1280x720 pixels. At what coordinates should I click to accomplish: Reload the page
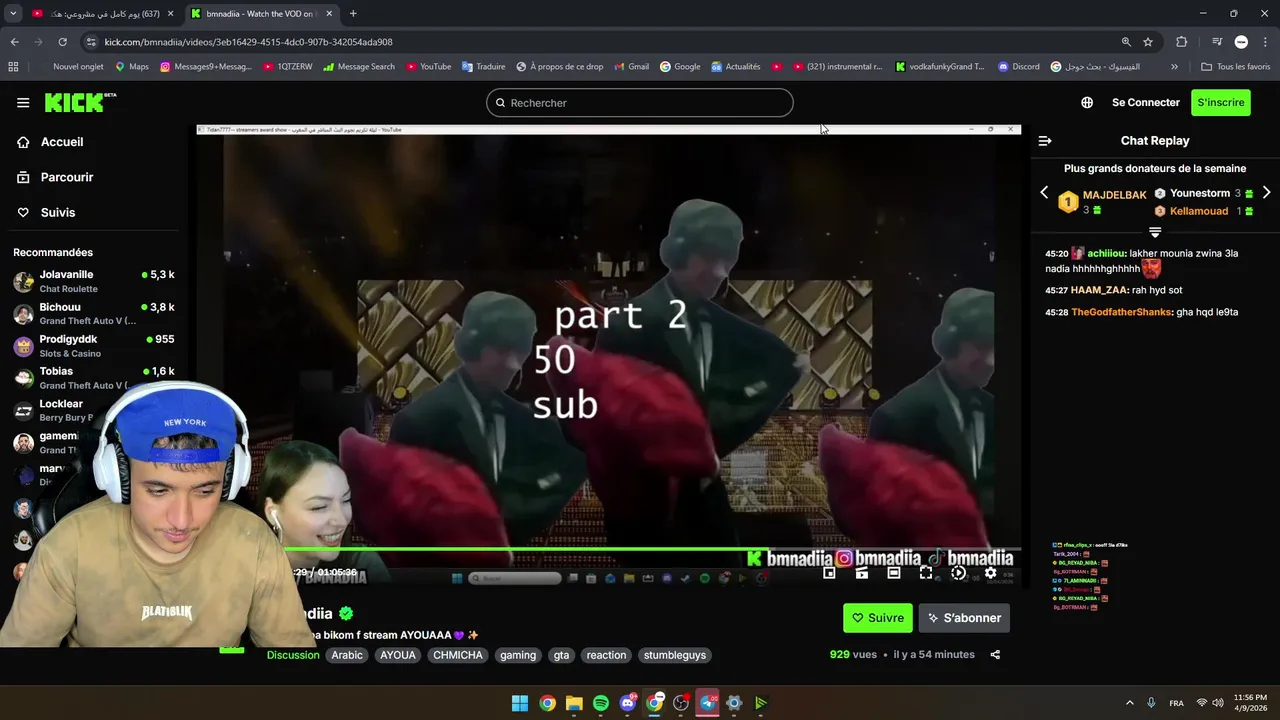(62, 42)
